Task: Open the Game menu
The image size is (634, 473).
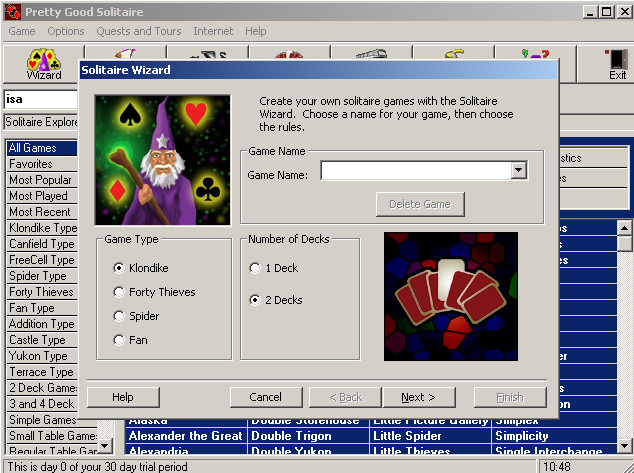Action: [x=22, y=31]
